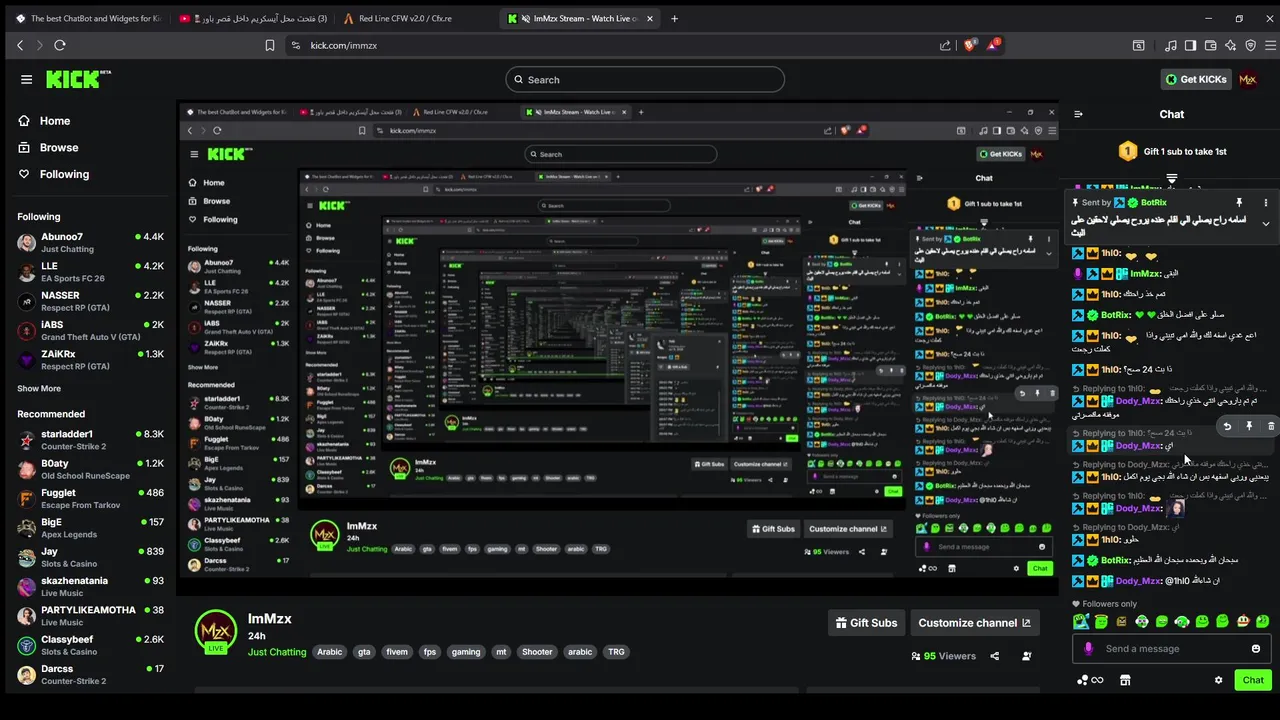Viewport: 1280px width, 720px height.
Task: Switch to the YouTube tab
Action: 252,18
